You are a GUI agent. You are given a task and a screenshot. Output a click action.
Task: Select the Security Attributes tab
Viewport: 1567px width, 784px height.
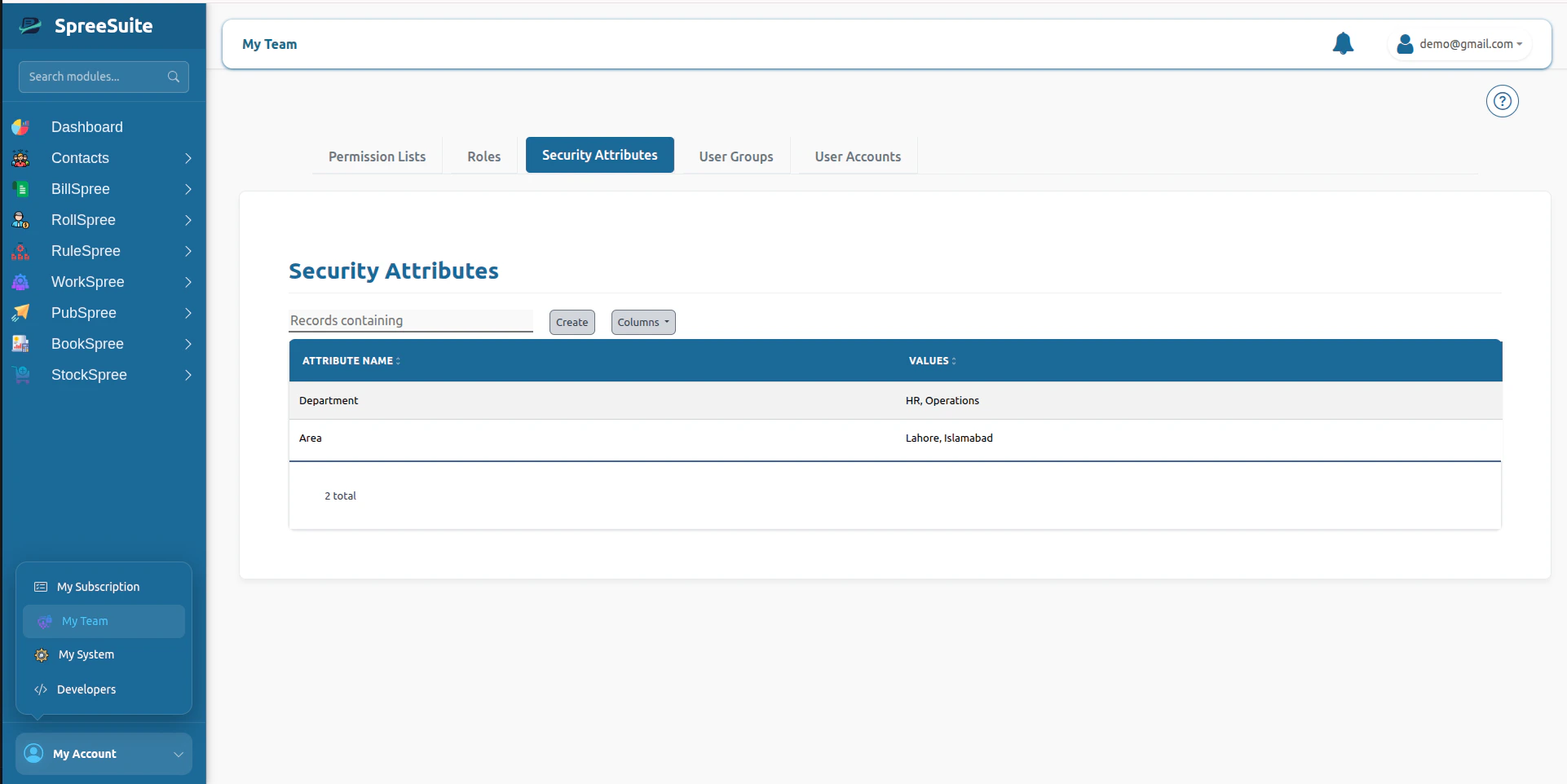coord(600,155)
